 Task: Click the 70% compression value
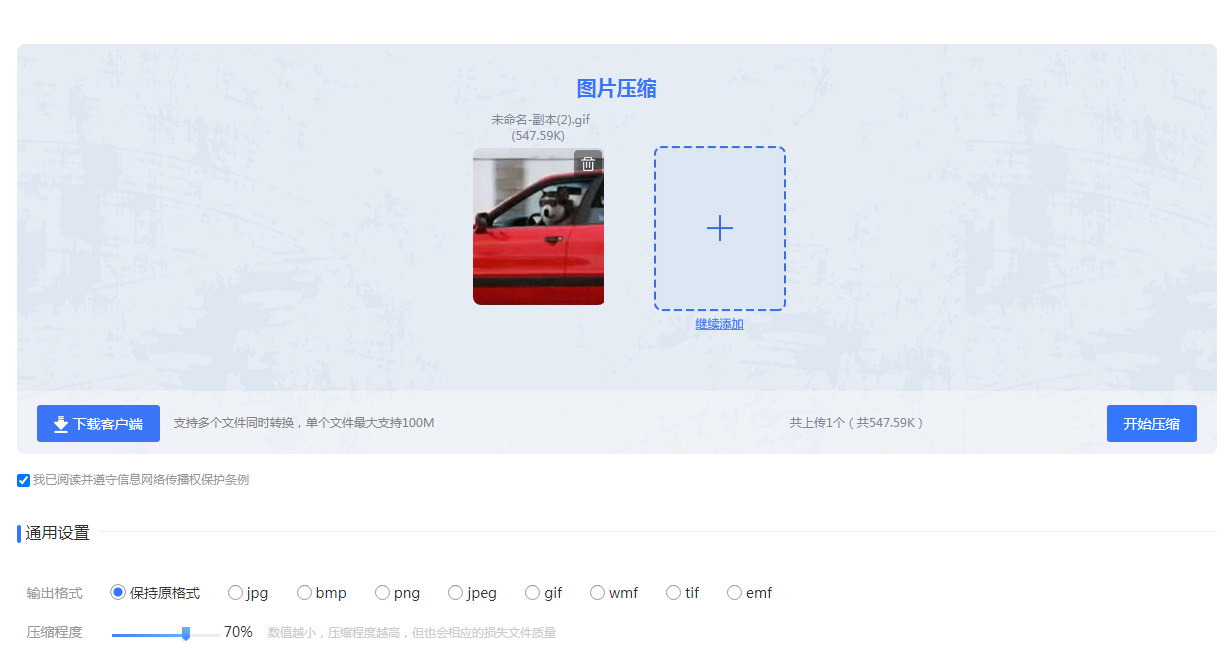(x=238, y=632)
